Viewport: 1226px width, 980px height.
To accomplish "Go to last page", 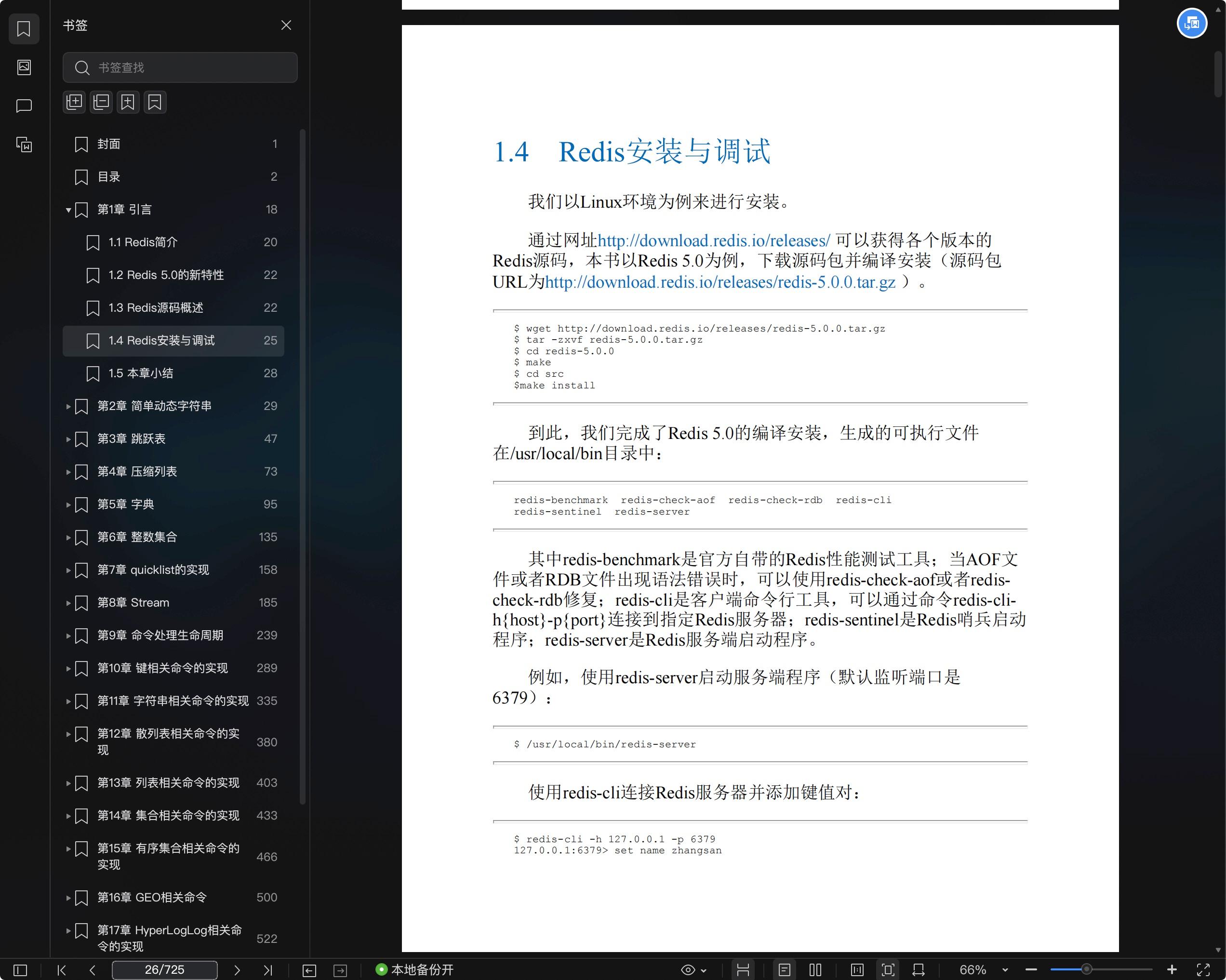I will [268, 970].
